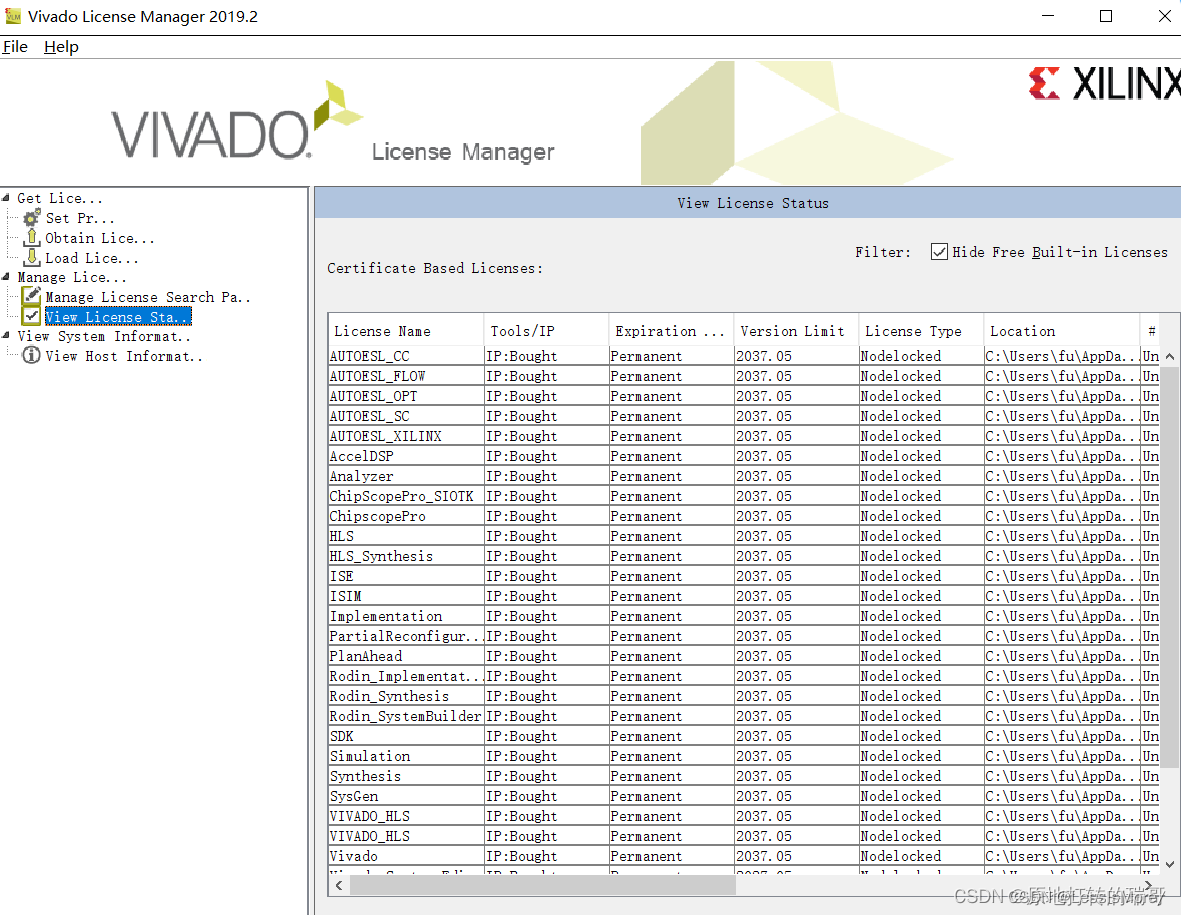Click the View Host Information info icon

coord(31,355)
